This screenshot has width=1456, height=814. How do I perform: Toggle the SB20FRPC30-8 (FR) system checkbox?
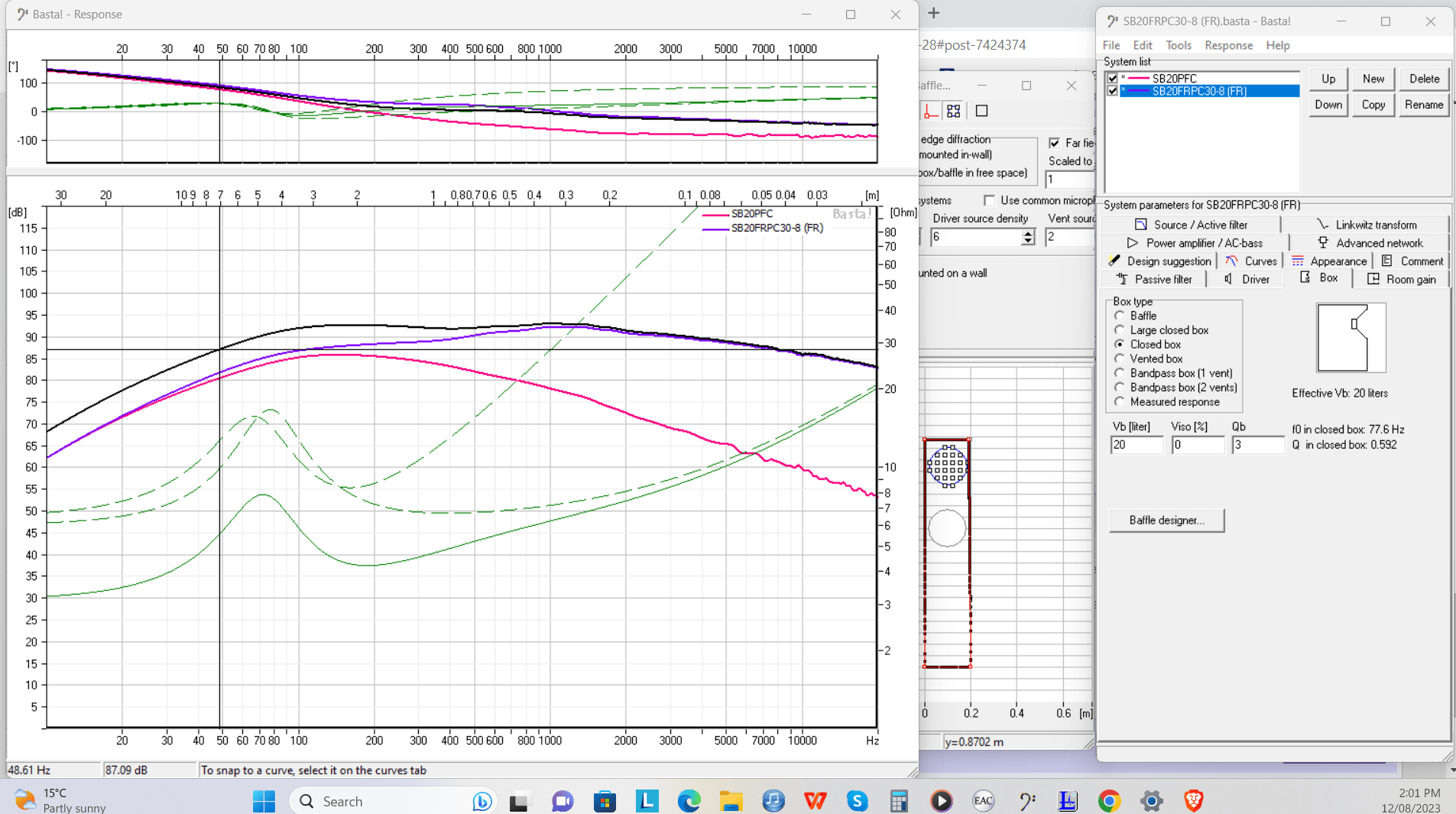coord(1113,91)
